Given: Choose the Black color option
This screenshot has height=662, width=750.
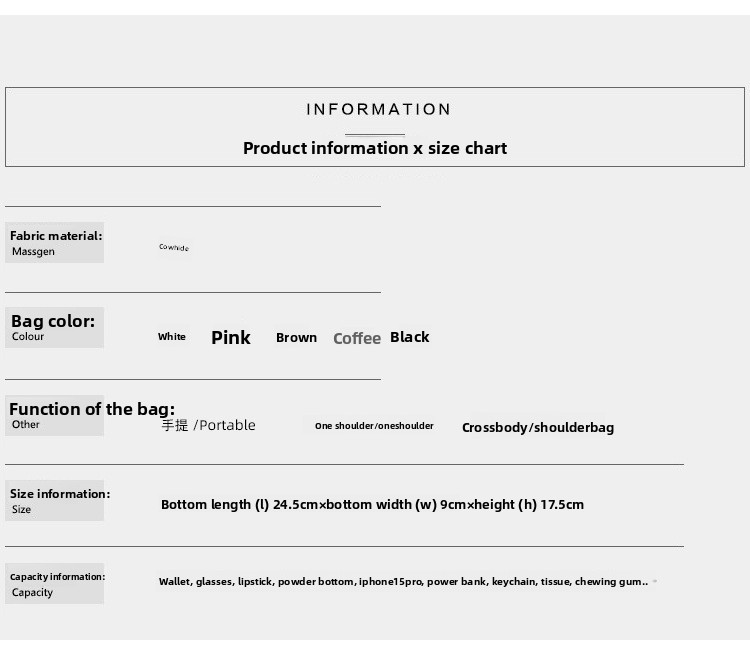Looking at the screenshot, I should click(x=409, y=337).
